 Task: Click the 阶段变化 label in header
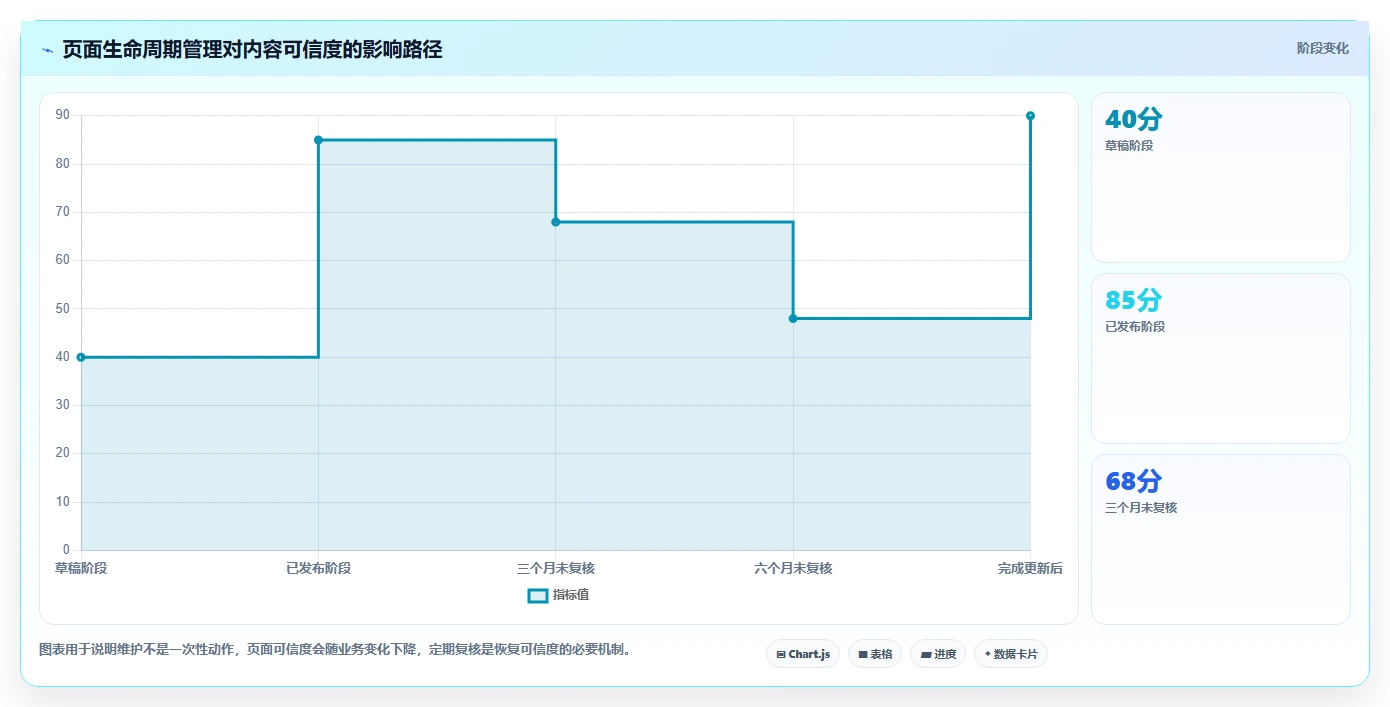coord(1323,48)
